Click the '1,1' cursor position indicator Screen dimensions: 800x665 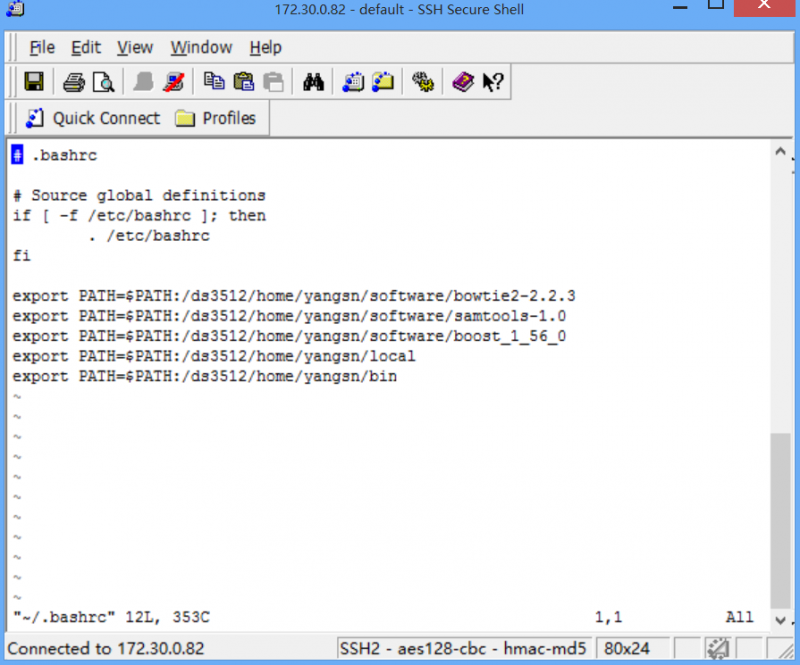(609, 617)
